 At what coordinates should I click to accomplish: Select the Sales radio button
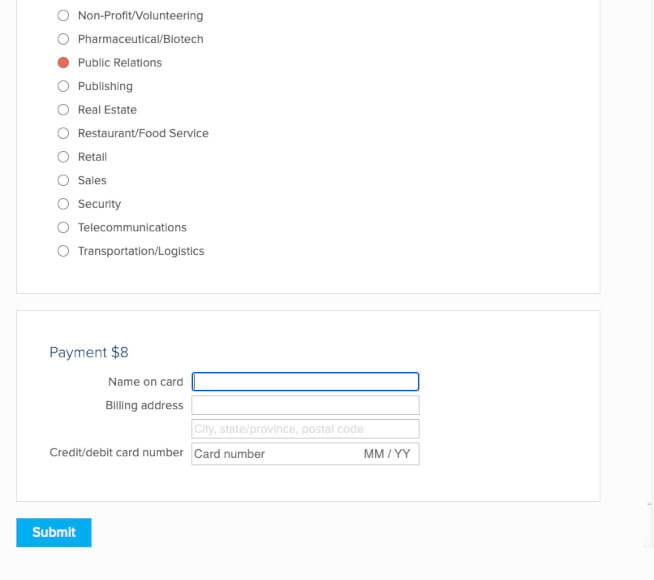(x=63, y=181)
